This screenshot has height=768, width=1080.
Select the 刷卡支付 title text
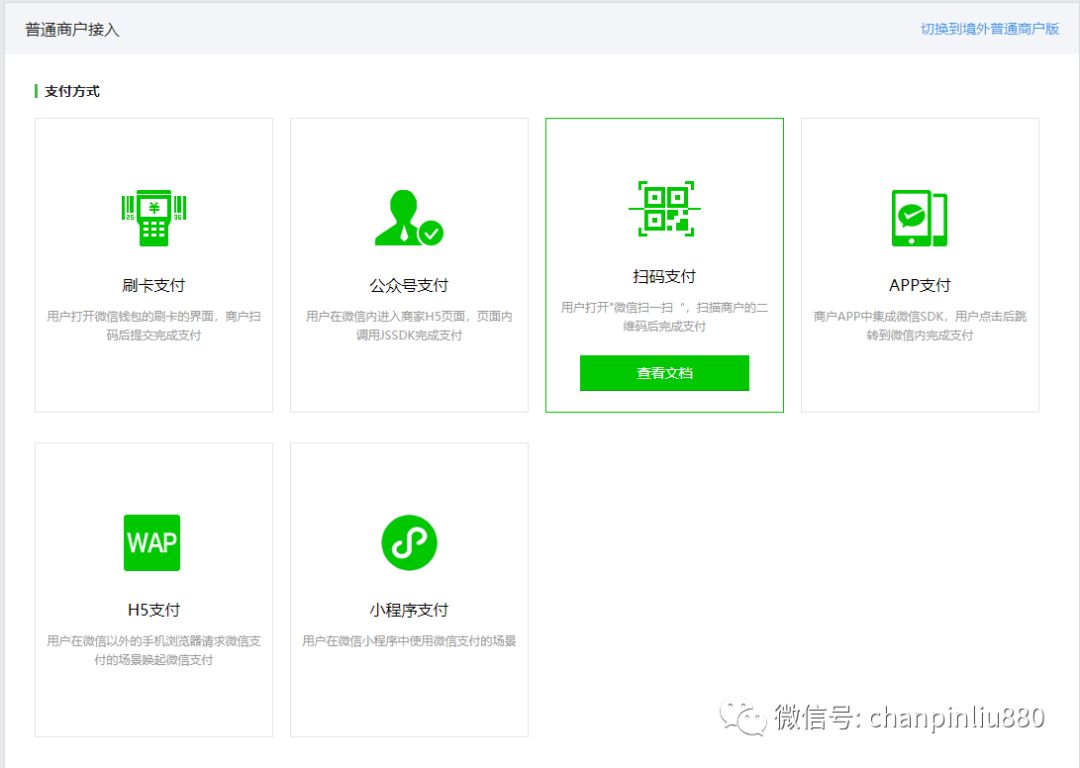pos(154,285)
